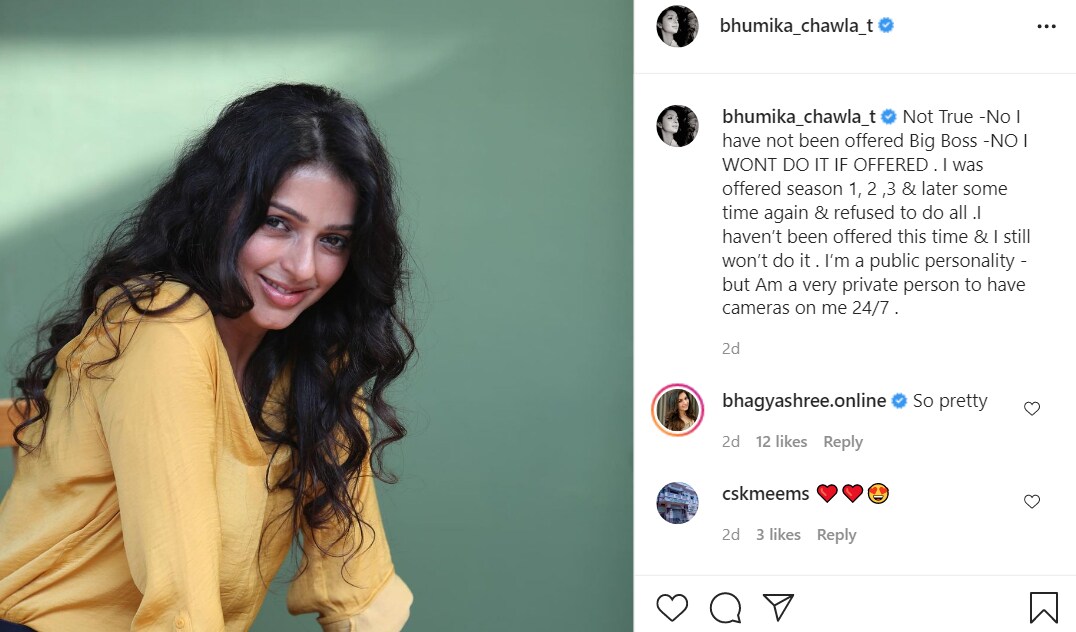Screen dimensions: 1076x632
Task: Share the post with the paper plane icon
Action: [778, 607]
